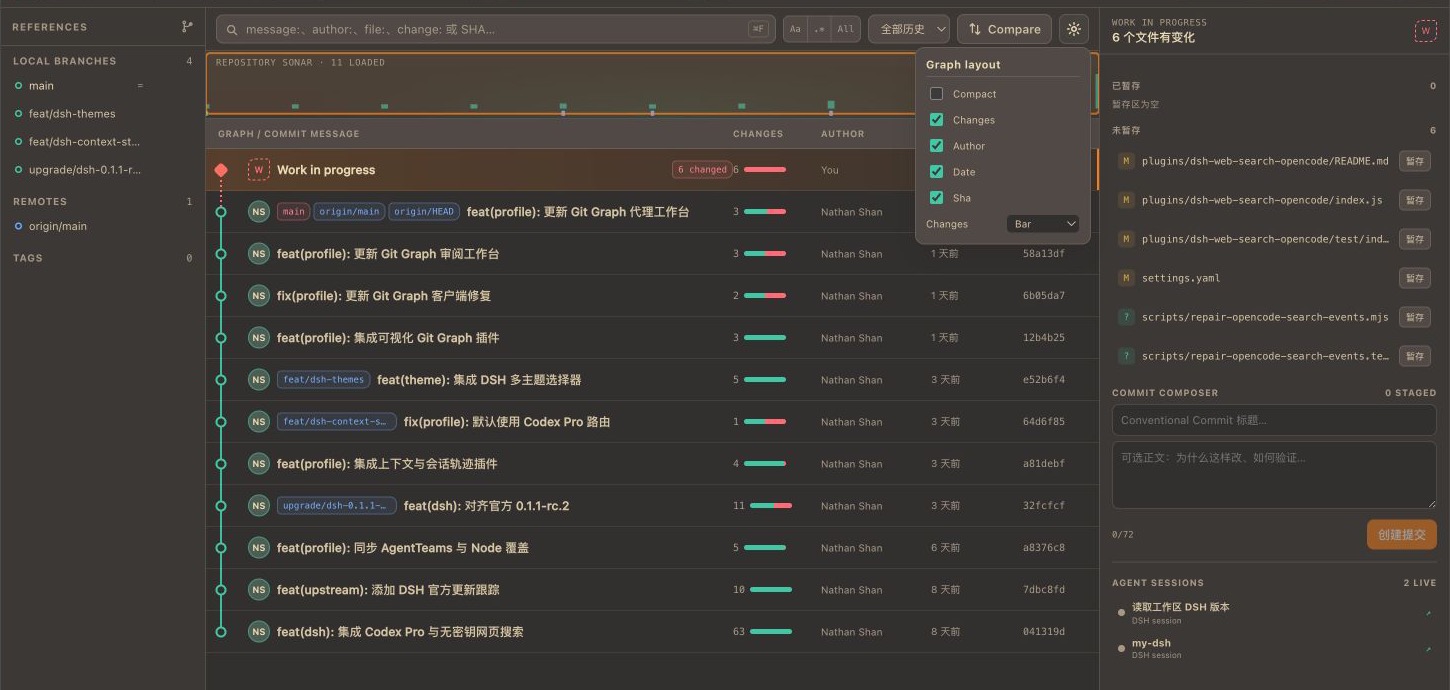Click changes bar of 集成 Codex Pro commit
1450x690 pixels.
coord(771,632)
